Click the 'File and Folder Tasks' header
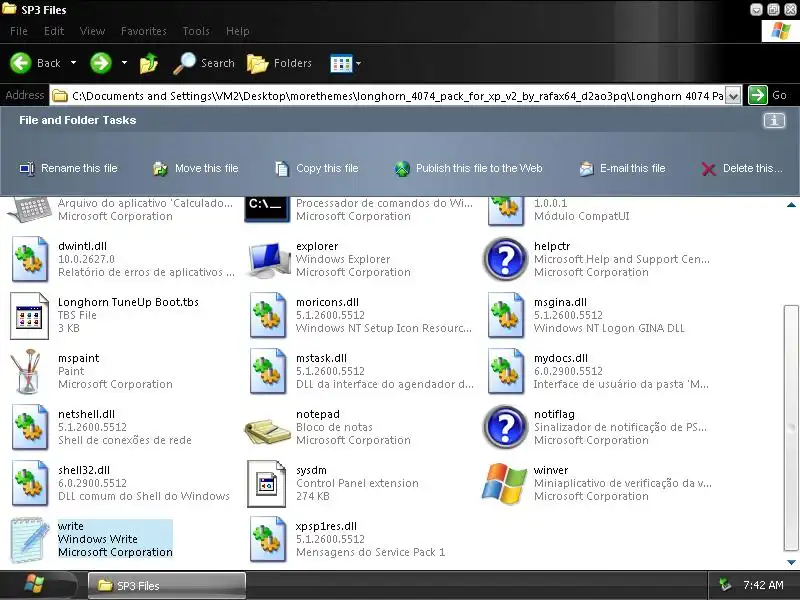 [78, 120]
